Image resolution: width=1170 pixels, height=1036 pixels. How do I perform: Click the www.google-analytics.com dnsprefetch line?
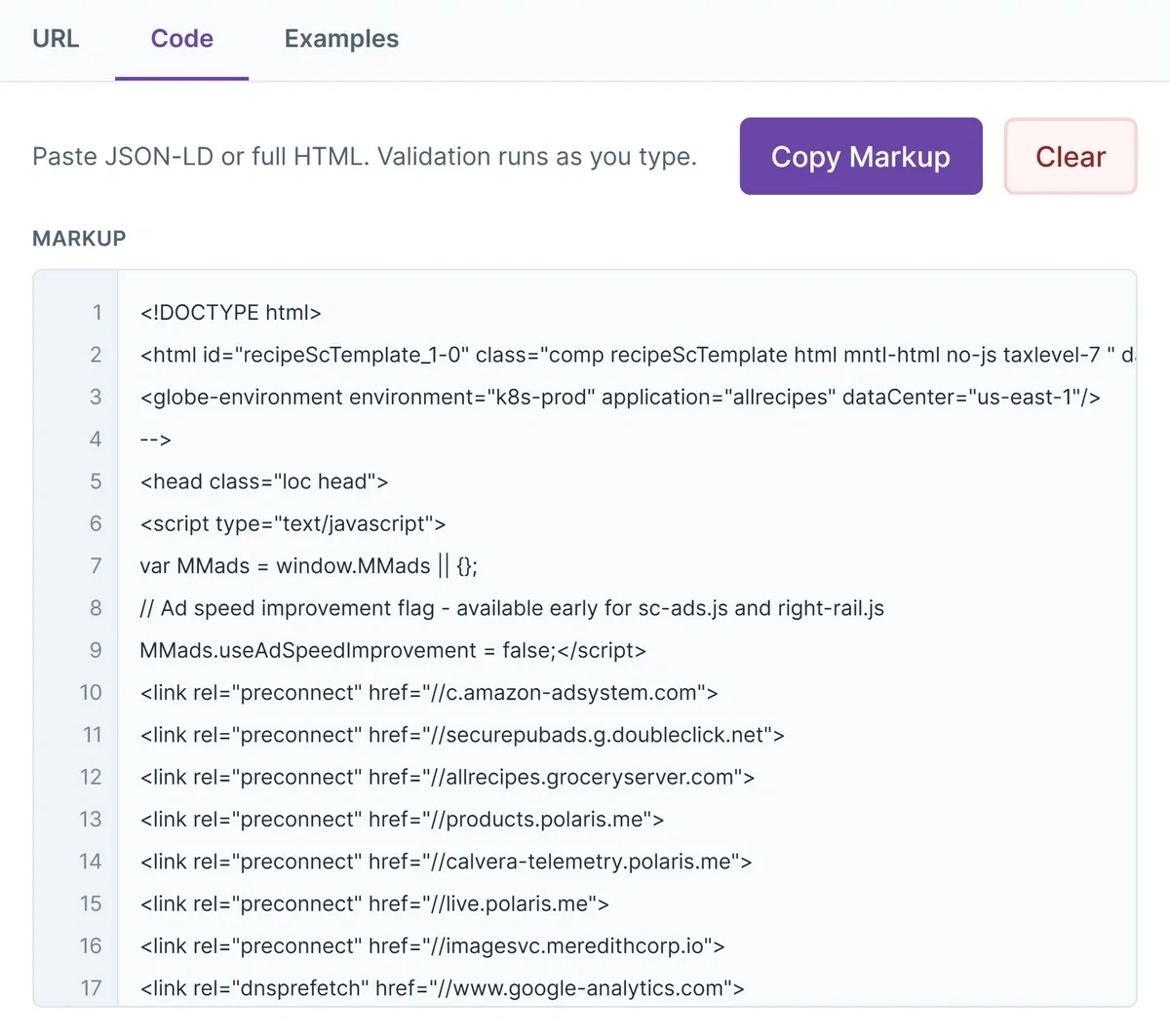[x=442, y=988]
